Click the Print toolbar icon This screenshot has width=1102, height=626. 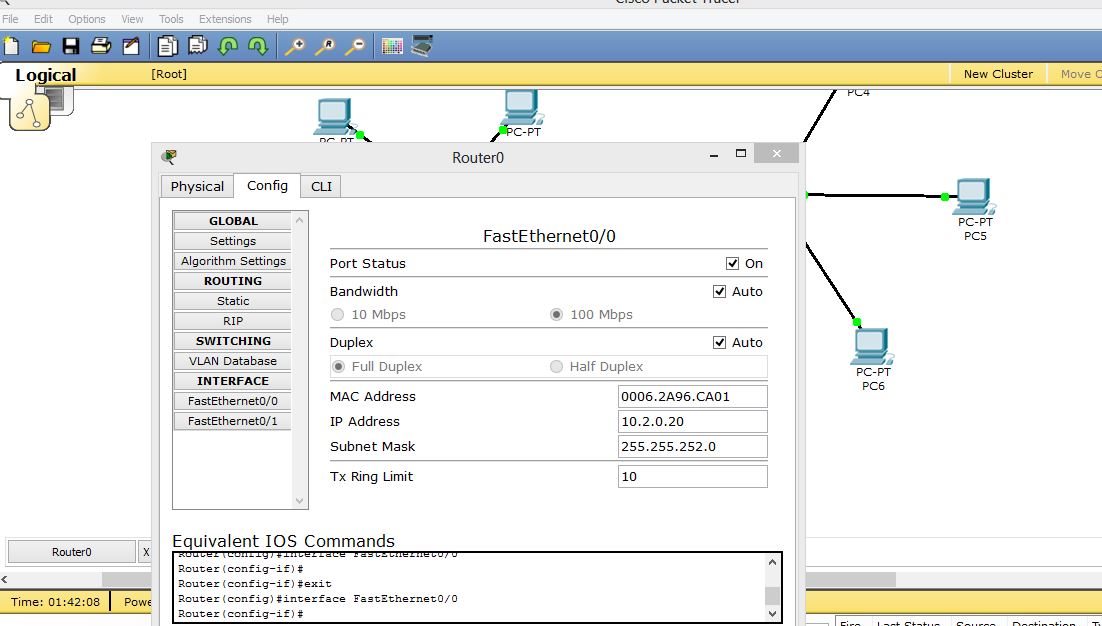click(101, 46)
